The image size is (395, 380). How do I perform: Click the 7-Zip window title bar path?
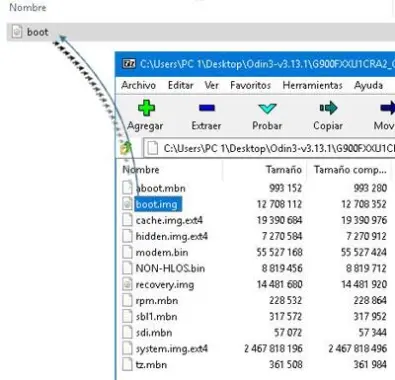coord(267,64)
